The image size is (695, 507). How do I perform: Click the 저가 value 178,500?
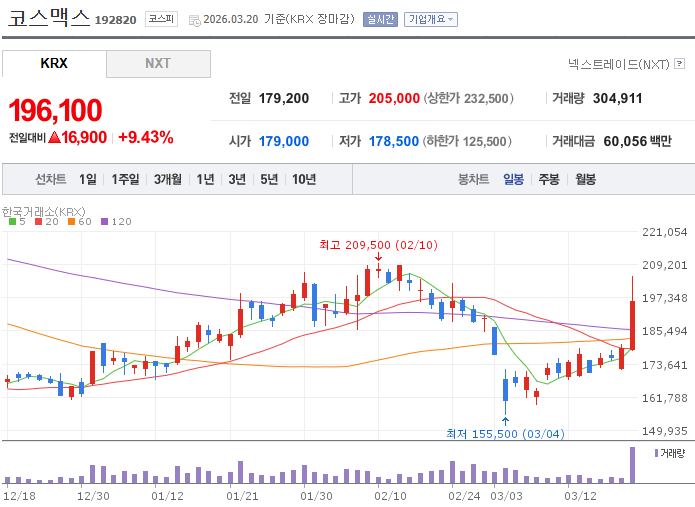[x=394, y=141]
